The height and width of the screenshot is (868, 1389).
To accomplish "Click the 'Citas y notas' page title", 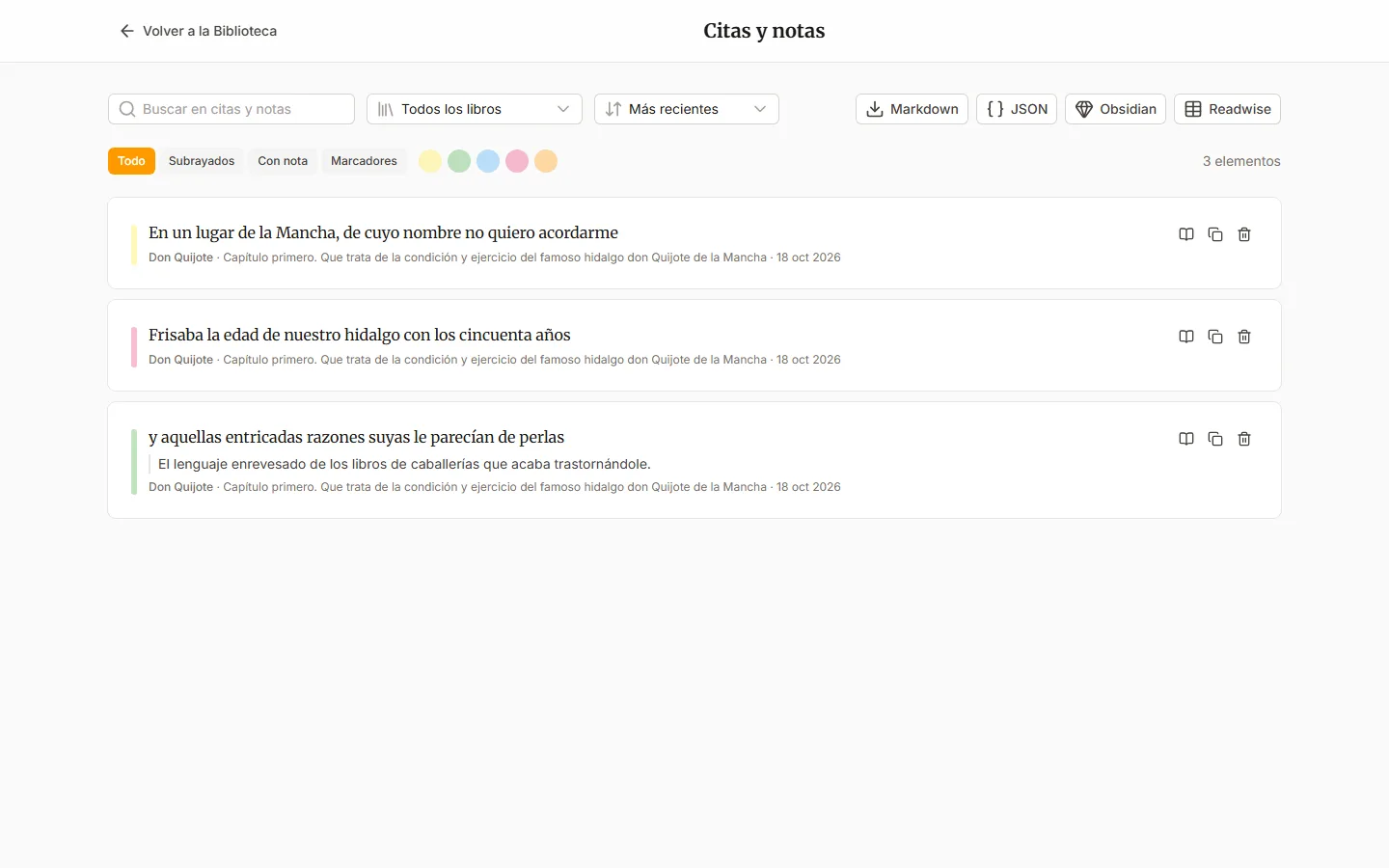I will tap(764, 31).
